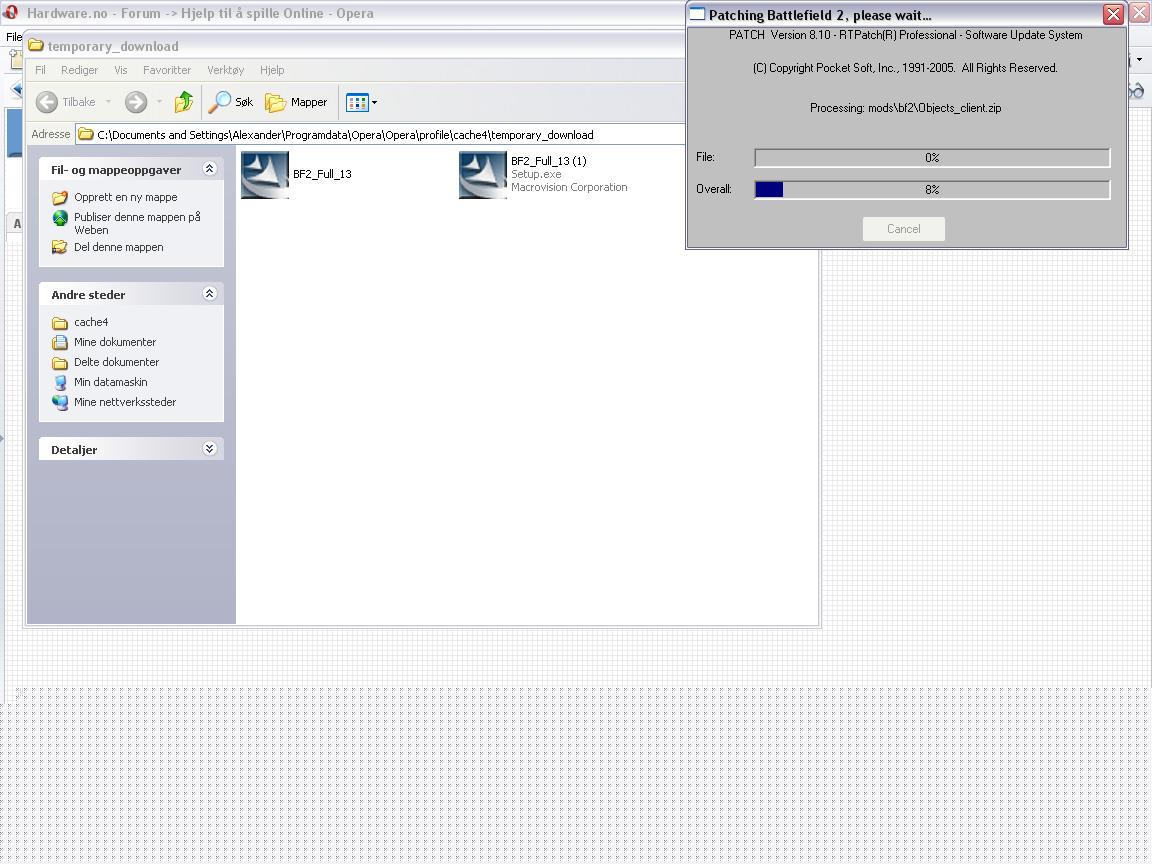This screenshot has height=864, width=1152.
Task: Open the view mode icon menu
Action: click(x=361, y=102)
